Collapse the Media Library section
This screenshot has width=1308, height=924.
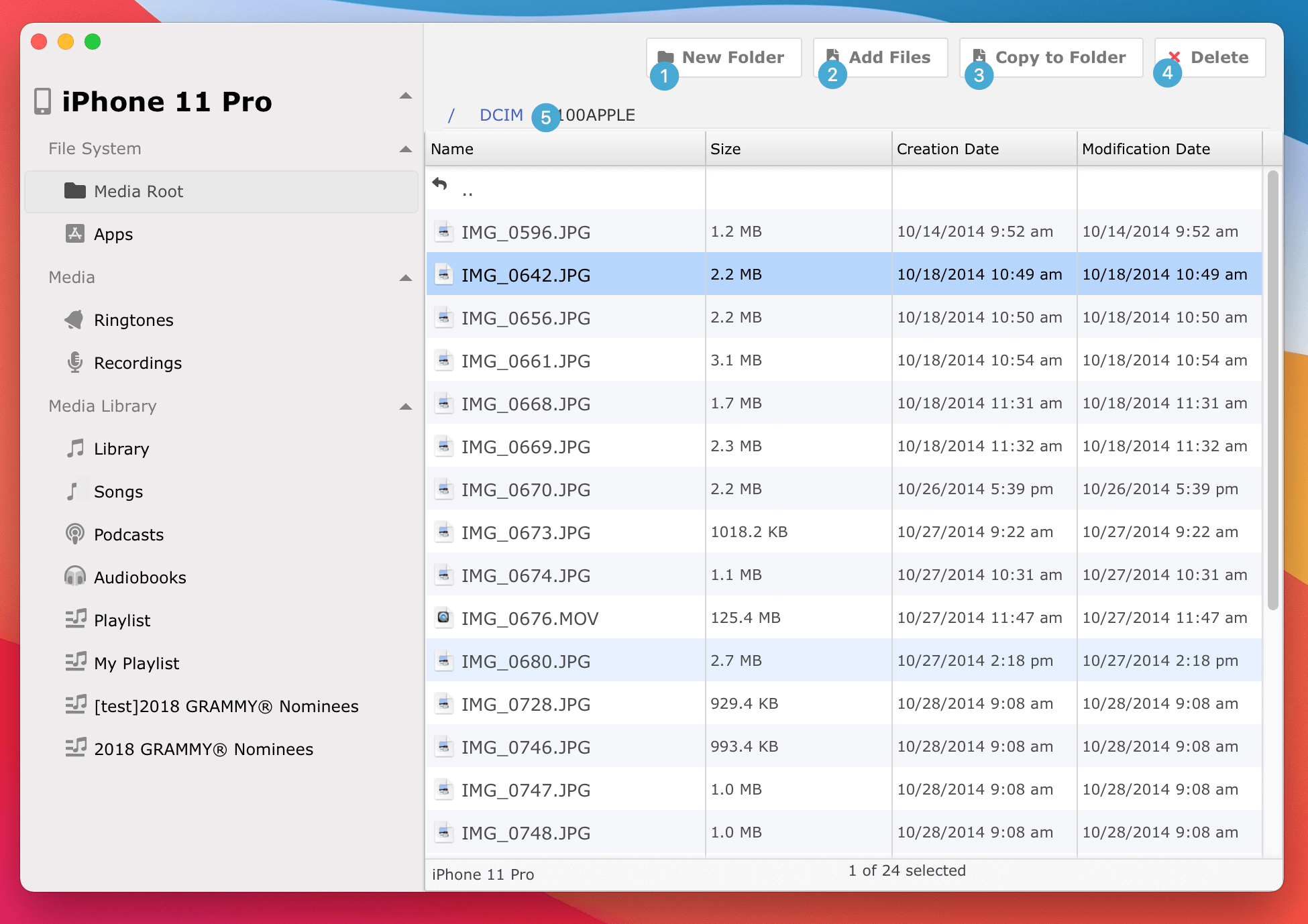click(x=405, y=406)
